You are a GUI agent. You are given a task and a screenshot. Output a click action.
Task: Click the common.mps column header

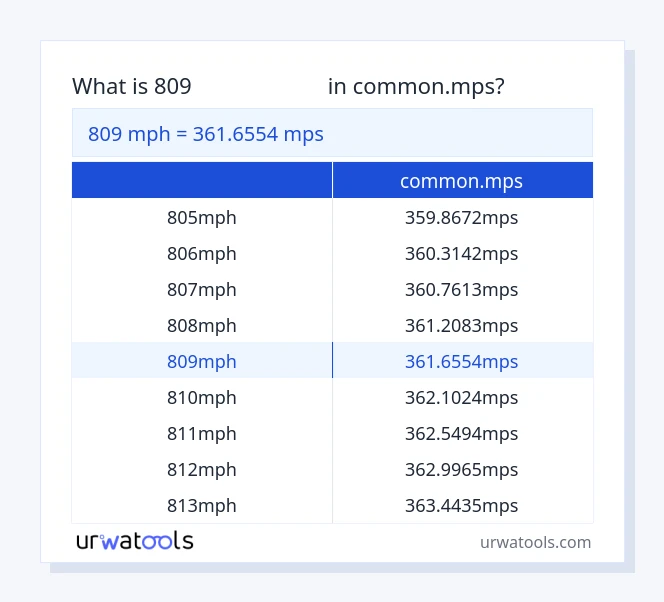click(461, 181)
